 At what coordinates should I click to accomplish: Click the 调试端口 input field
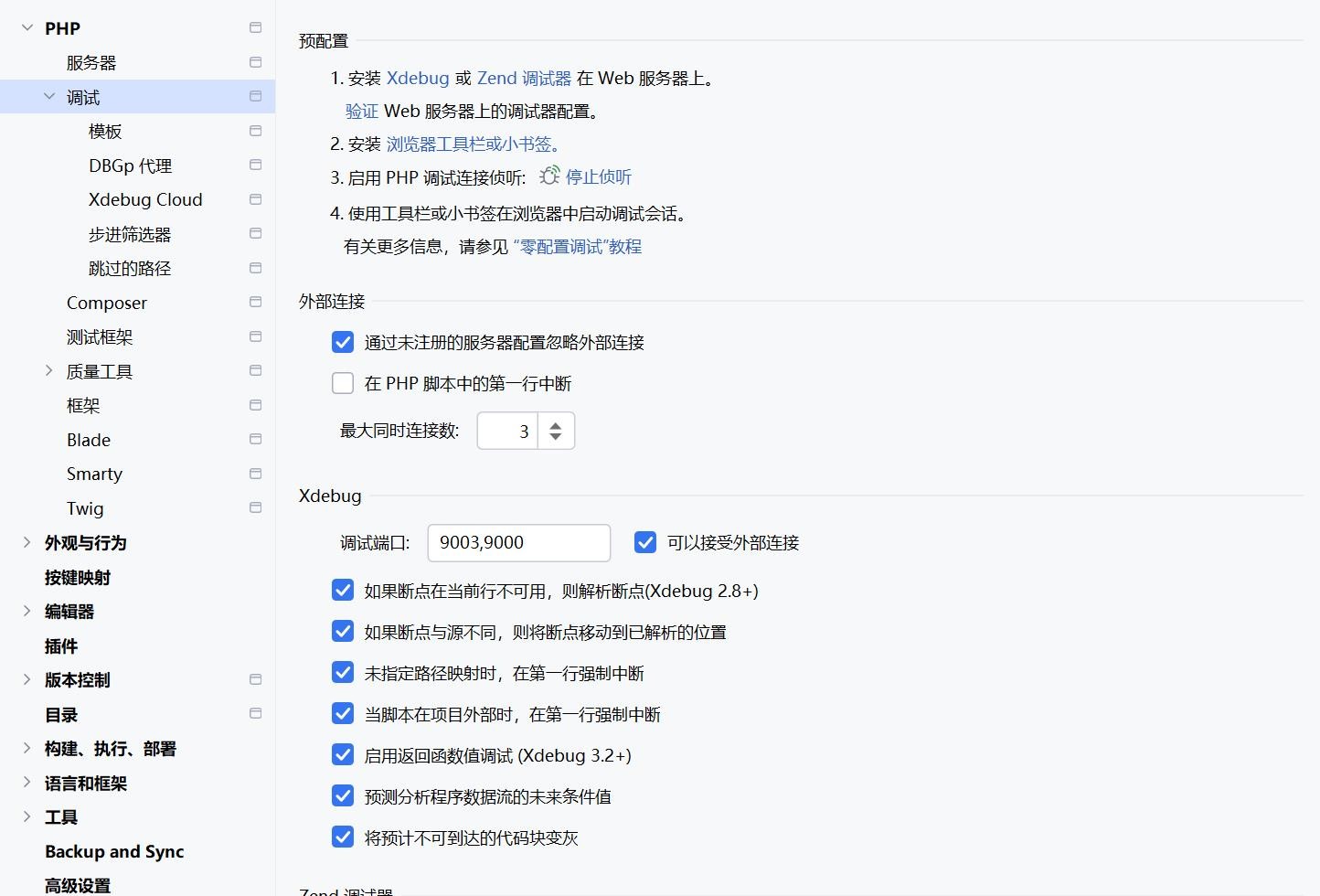(x=518, y=543)
